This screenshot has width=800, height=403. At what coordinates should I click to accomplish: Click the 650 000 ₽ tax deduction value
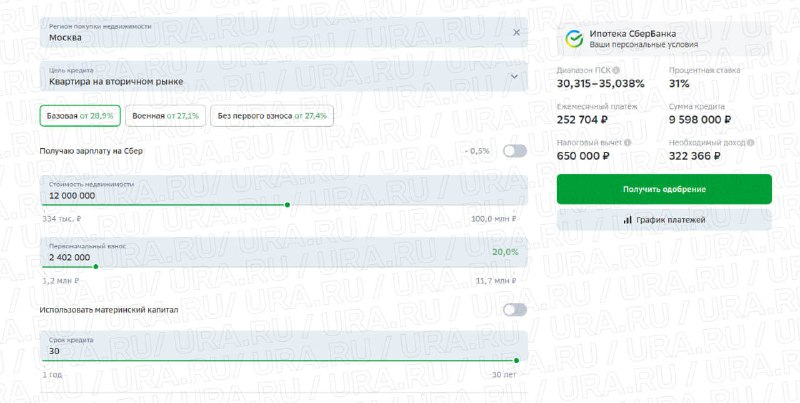(x=583, y=156)
